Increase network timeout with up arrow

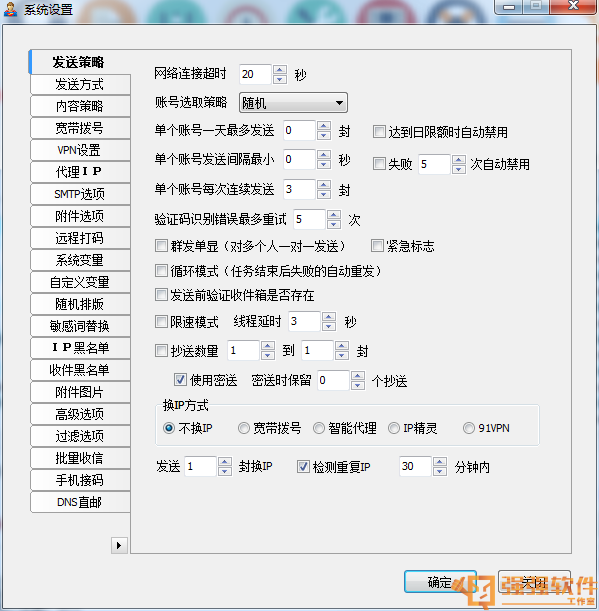(x=279, y=70)
